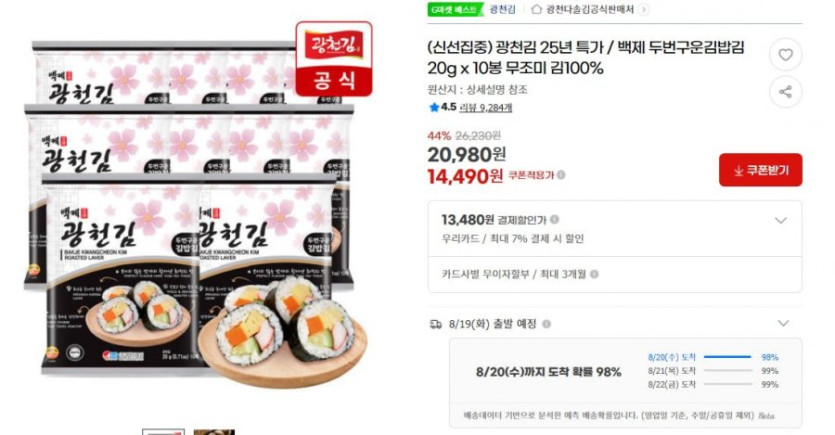Click the delivery truck icon

pos(436,324)
